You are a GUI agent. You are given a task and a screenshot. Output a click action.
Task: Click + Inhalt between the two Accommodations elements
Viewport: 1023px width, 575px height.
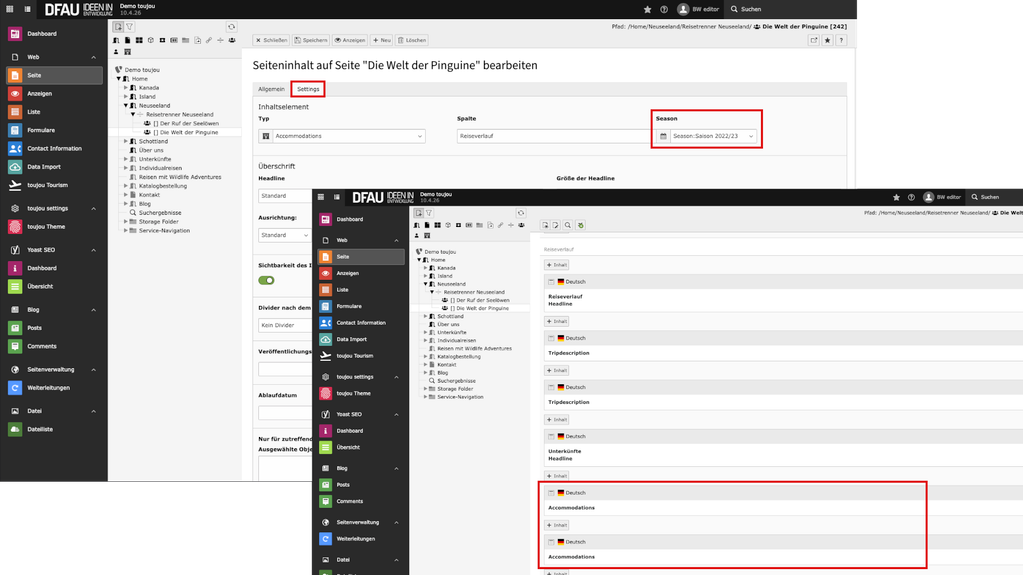[x=557, y=525]
